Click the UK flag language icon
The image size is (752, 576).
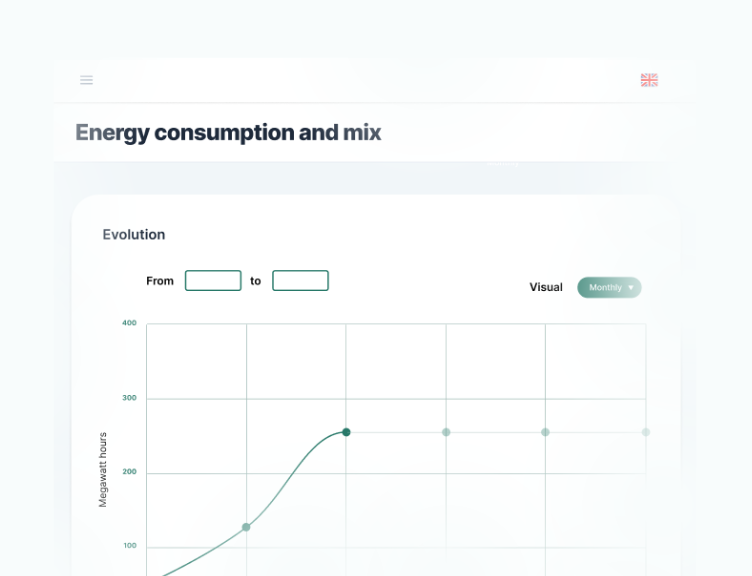pyautogui.click(x=649, y=80)
